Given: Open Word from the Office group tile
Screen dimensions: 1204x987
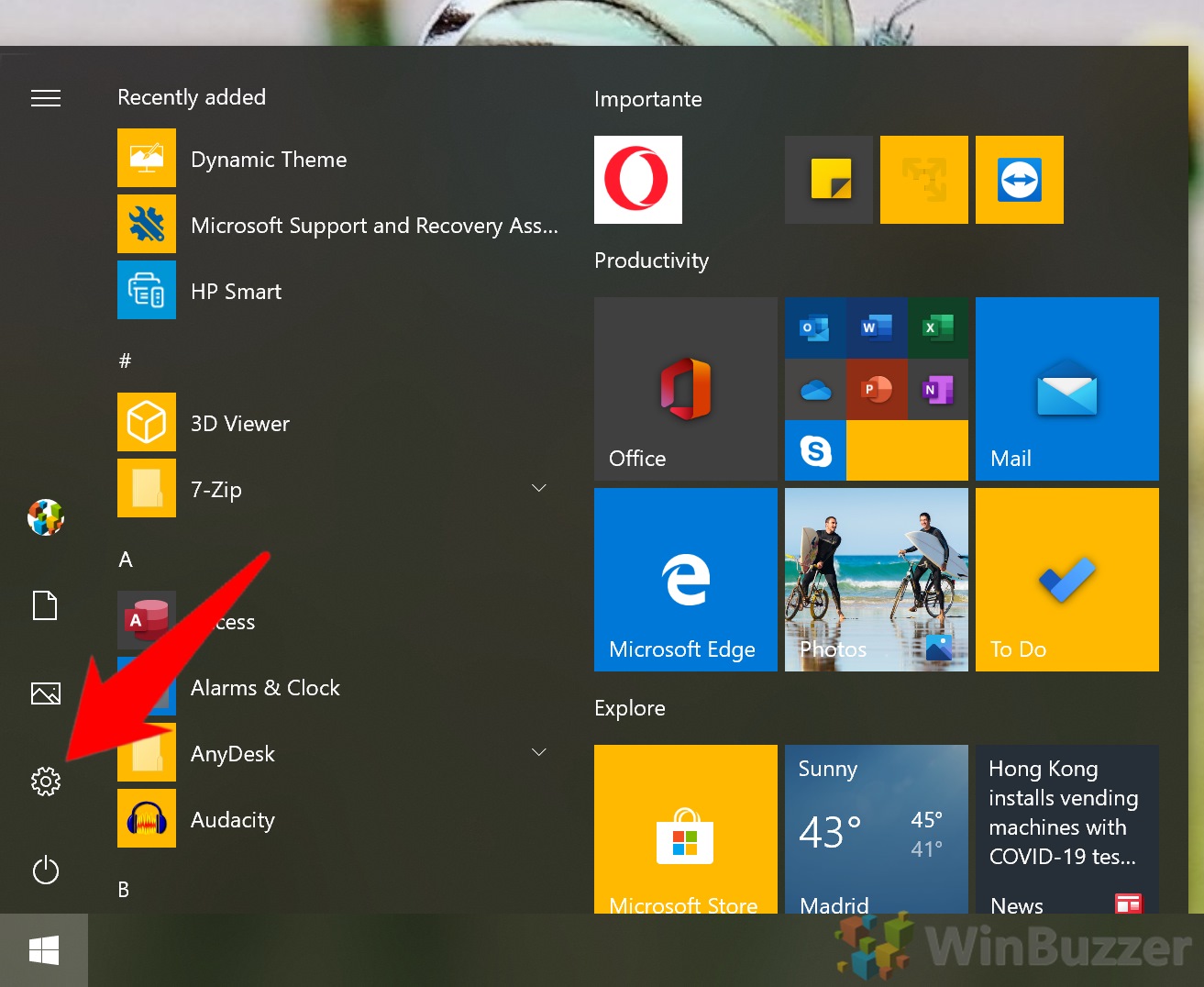Looking at the screenshot, I should click(x=877, y=327).
